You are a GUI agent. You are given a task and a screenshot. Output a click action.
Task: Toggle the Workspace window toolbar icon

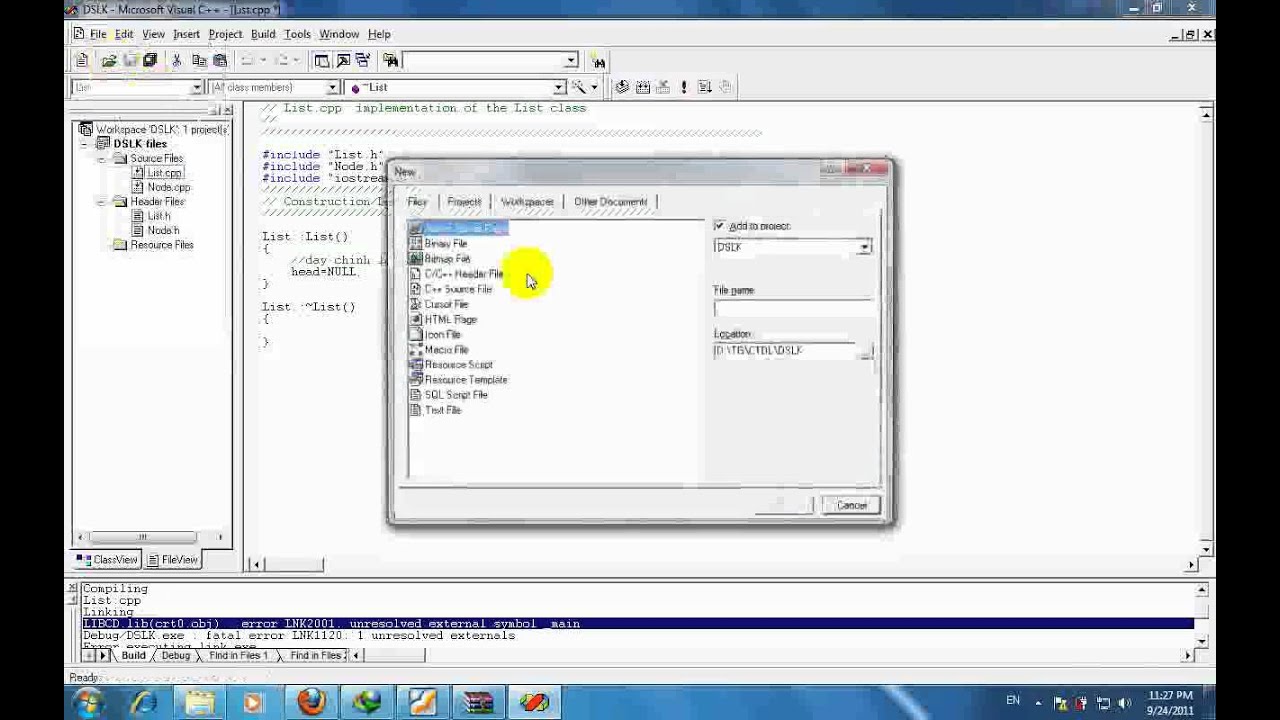tap(322, 61)
